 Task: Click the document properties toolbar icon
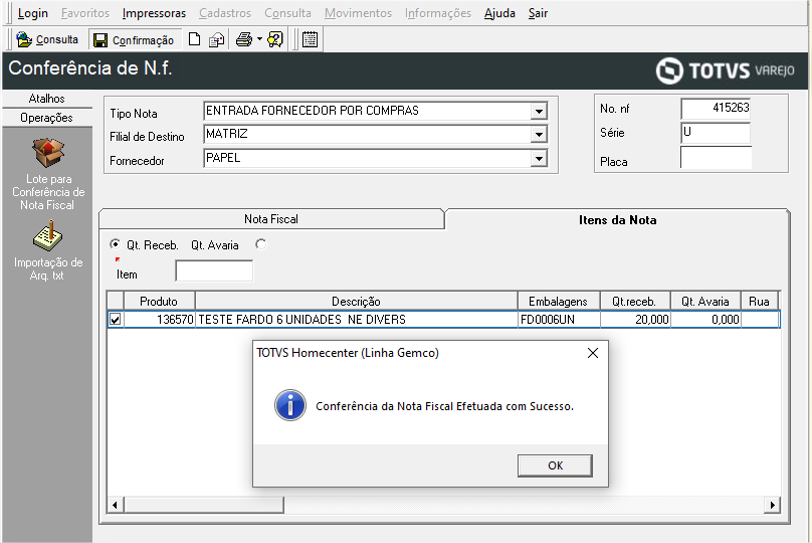(x=216, y=40)
